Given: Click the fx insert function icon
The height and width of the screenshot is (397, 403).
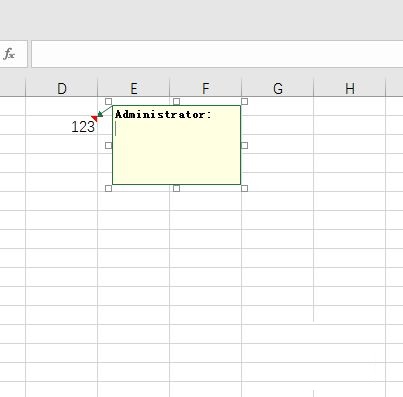Looking at the screenshot, I should [9, 54].
